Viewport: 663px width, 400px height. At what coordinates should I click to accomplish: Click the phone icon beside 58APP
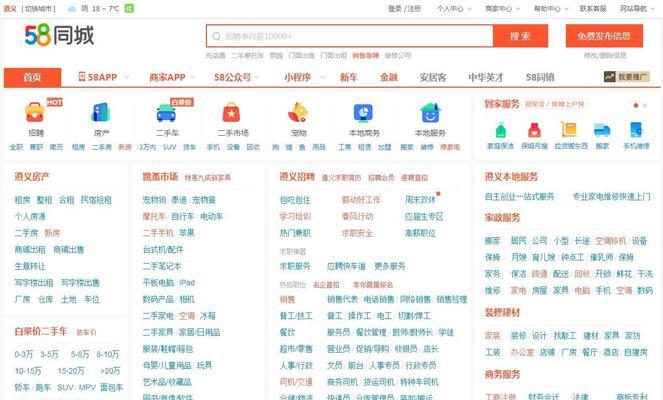(82, 77)
